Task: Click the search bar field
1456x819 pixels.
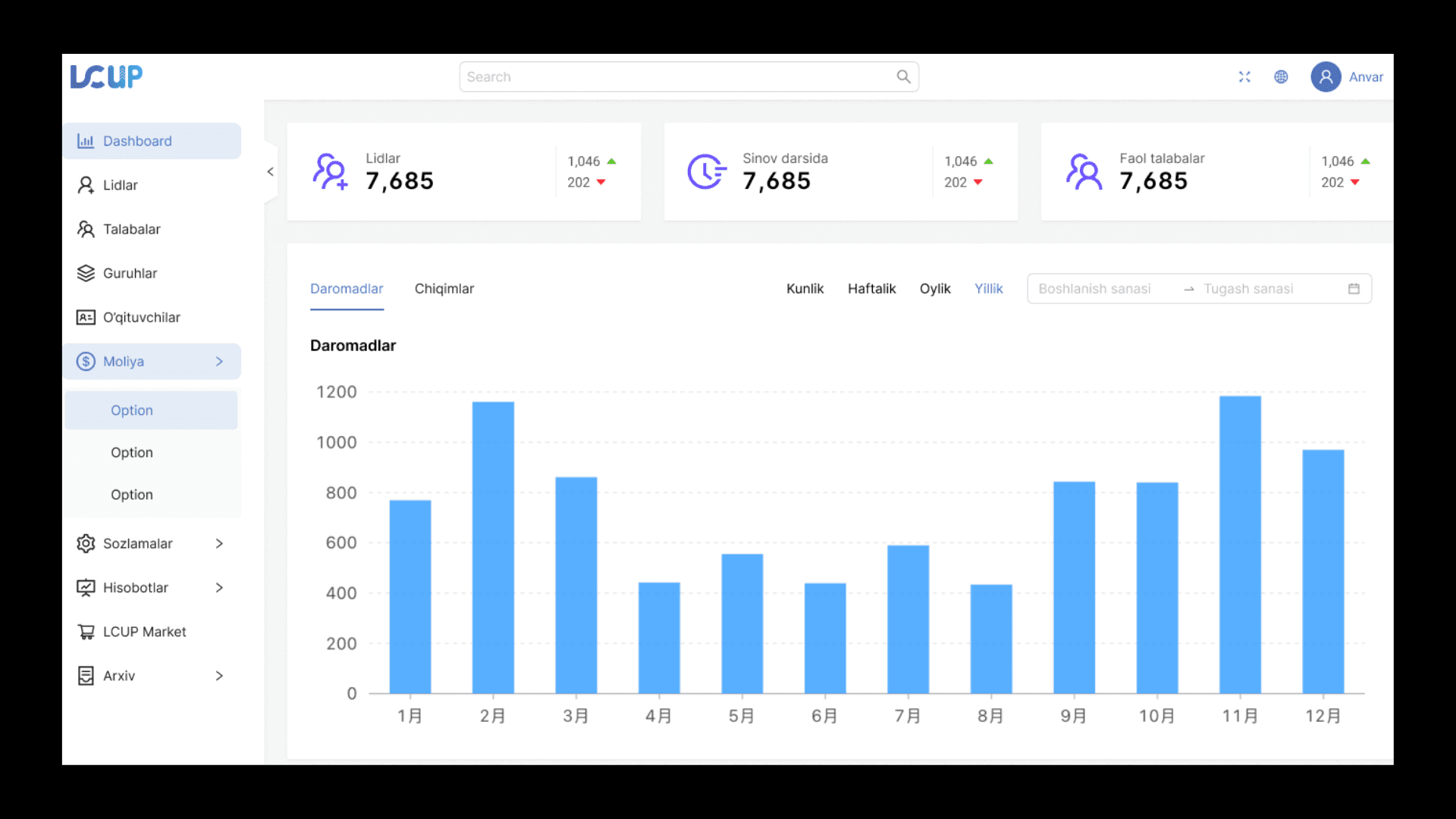Action: (x=688, y=76)
